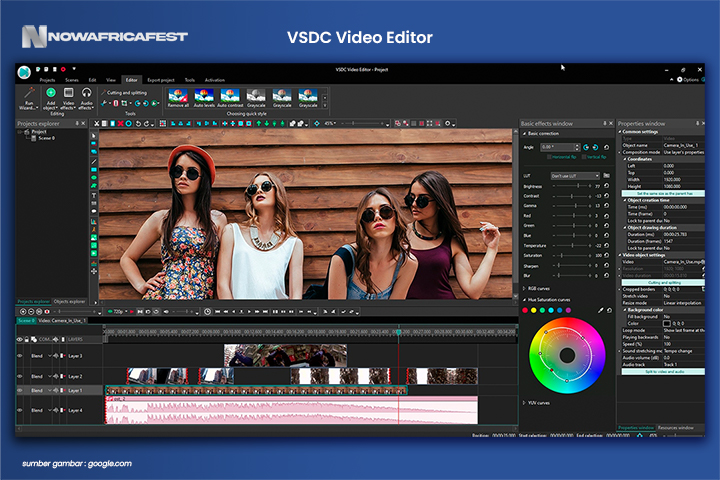Mute audio on Layer 2
The height and width of the screenshot is (480, 720).
(56, 376)
